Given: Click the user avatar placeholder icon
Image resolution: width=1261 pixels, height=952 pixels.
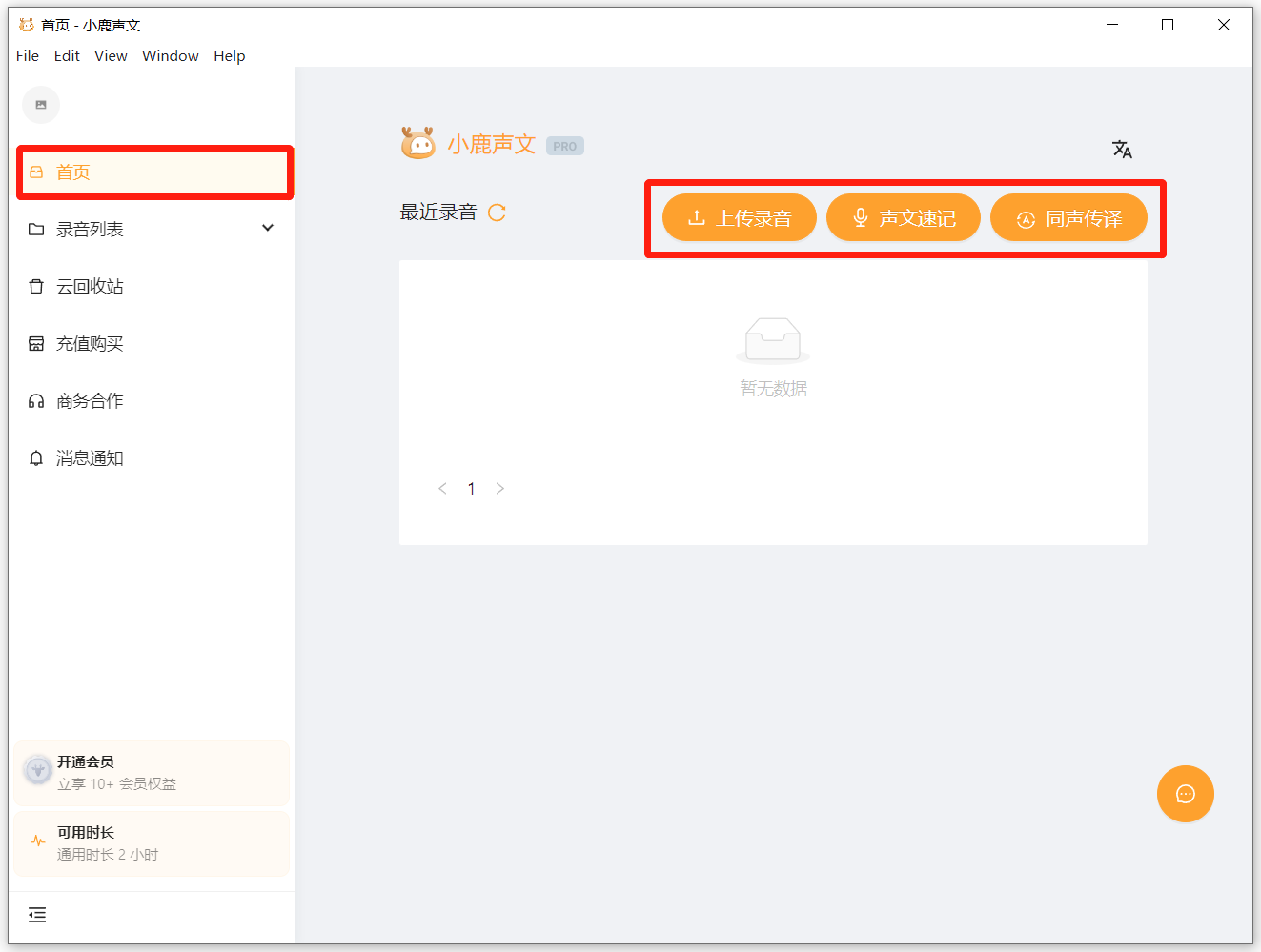Looking at the screenshot, I should pyautogui.click(x=41, y=105).
